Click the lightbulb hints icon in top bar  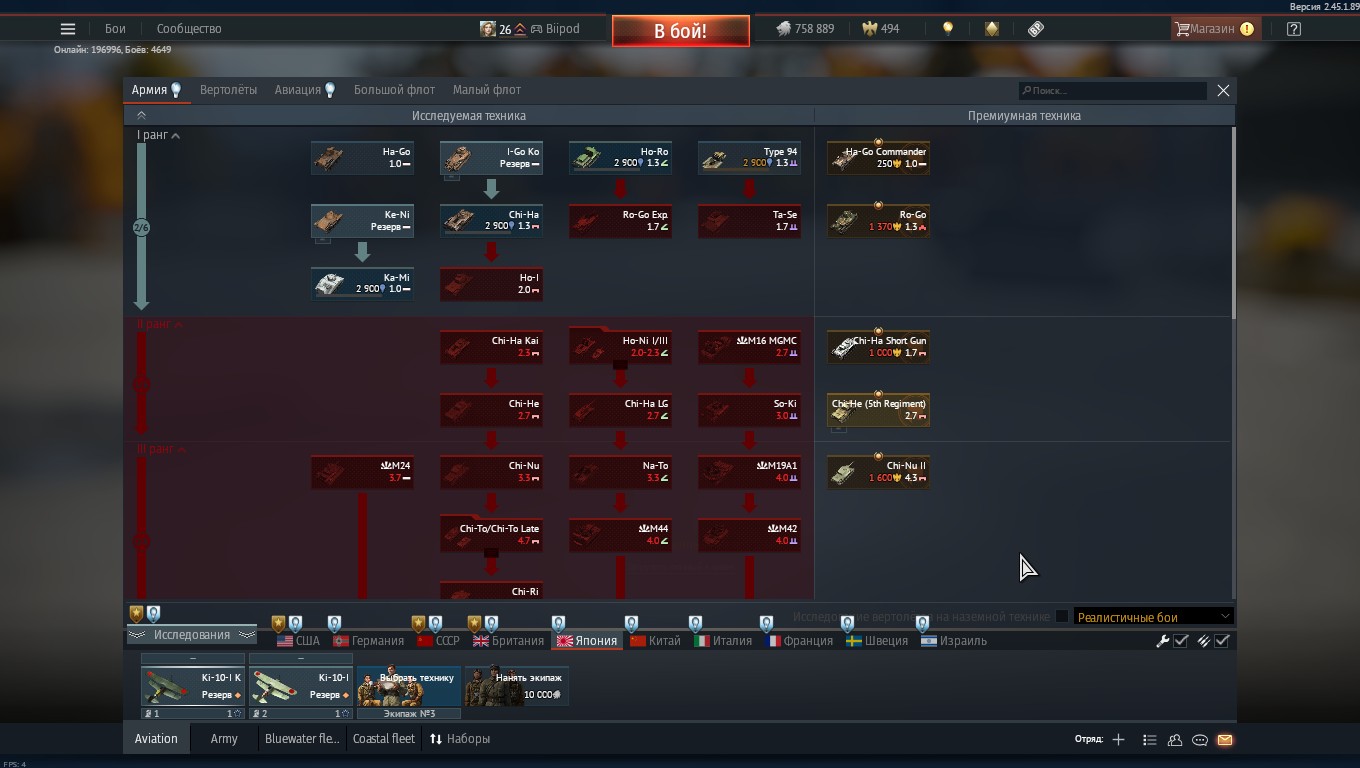point(948,29)
